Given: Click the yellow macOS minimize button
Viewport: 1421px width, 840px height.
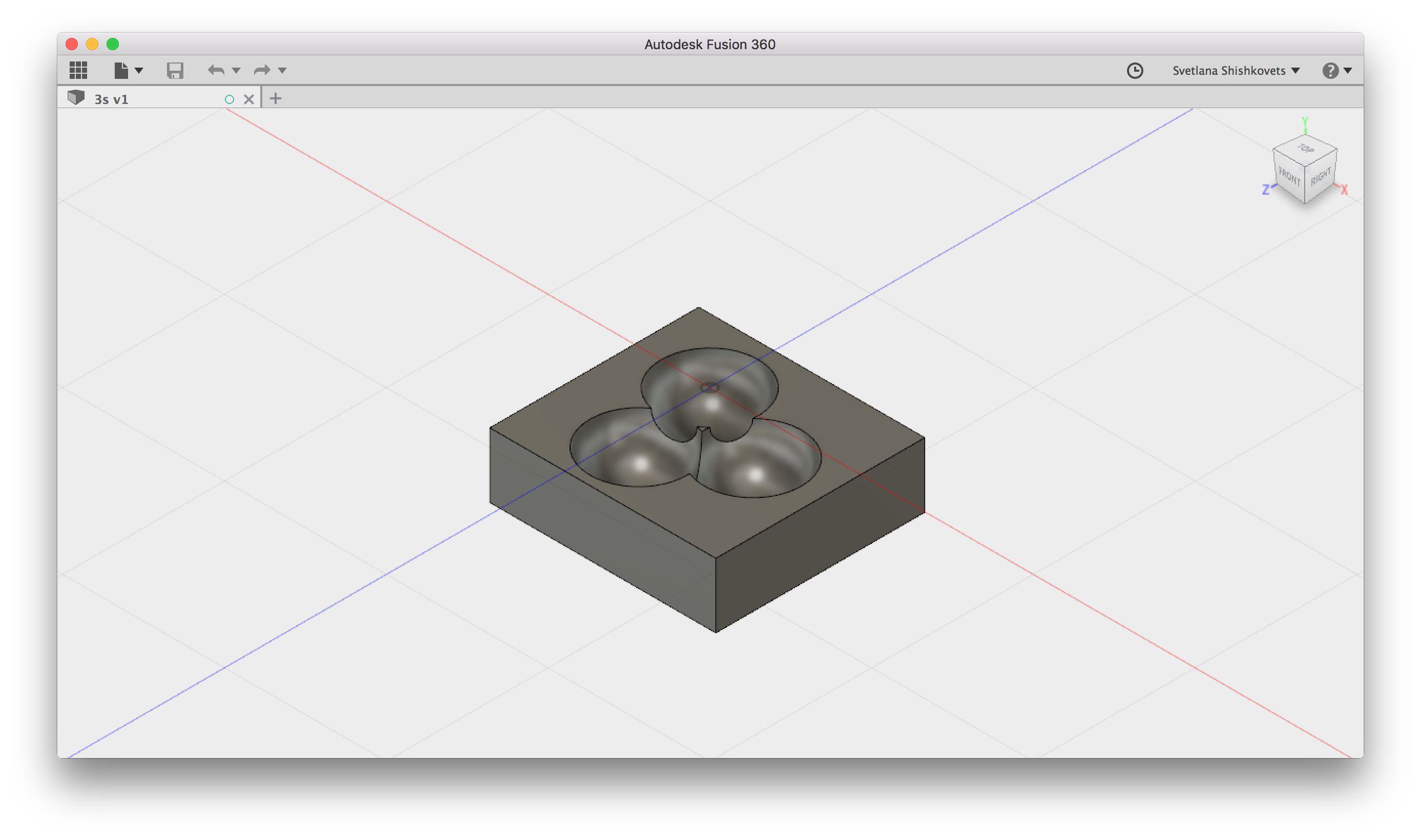Looking at the screenshot, I should coord(92,44).
